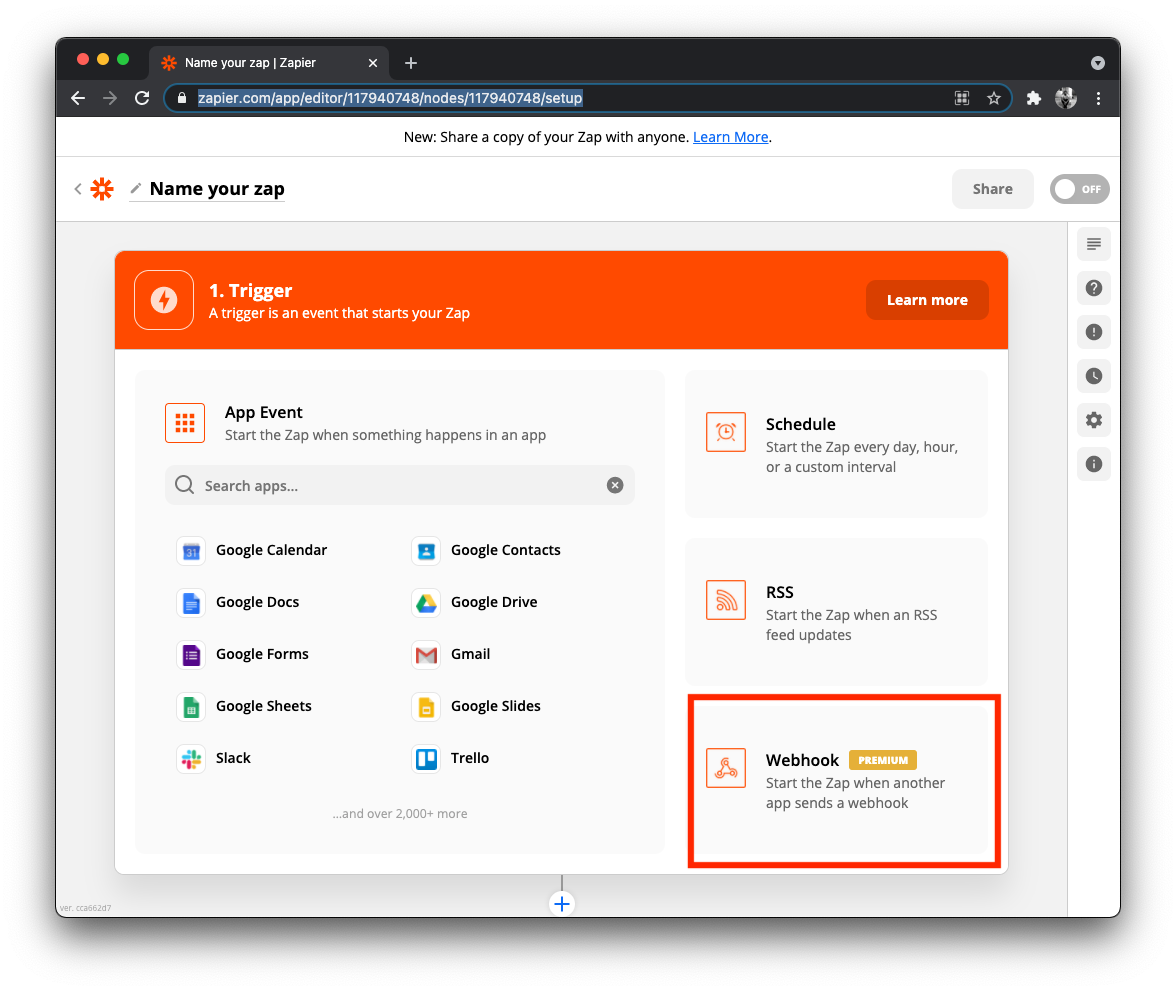The width and height of the screenshot is (1176, 991).
Task: Click the App Event grid icon
Action: [185, 423]
